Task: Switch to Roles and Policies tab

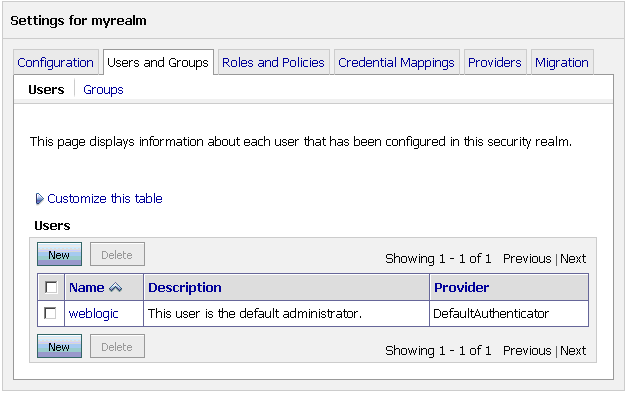Action: click(273, 62)
